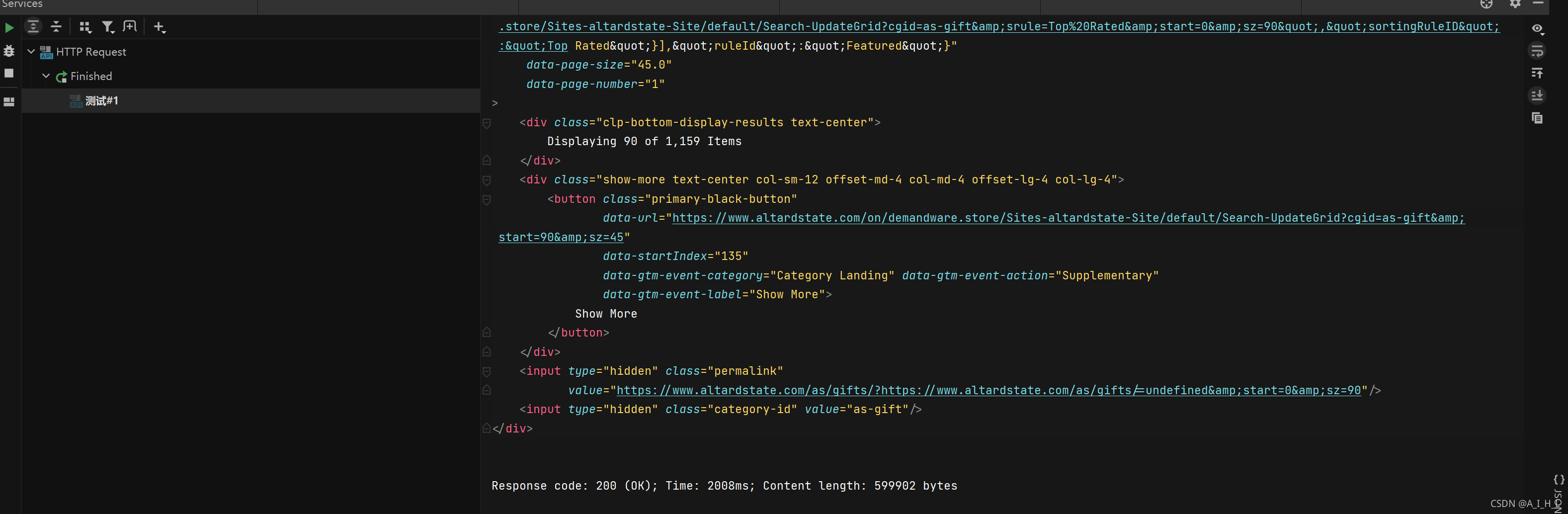Toggle soft-wrap in response viewer
The width and height of the screenshot is (1568, 514).
[x=1537, y=51]
